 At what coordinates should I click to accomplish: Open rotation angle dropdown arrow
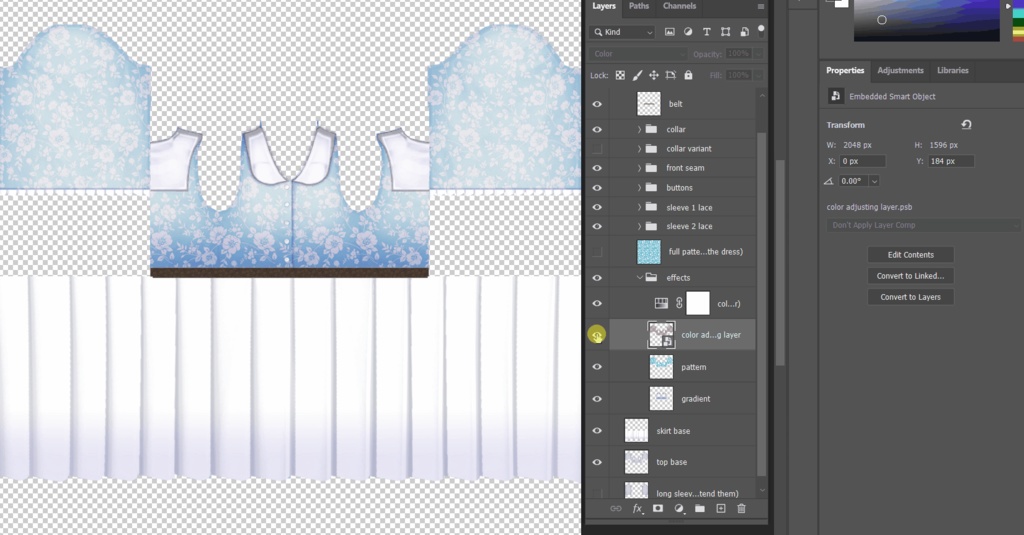point(874,181)
